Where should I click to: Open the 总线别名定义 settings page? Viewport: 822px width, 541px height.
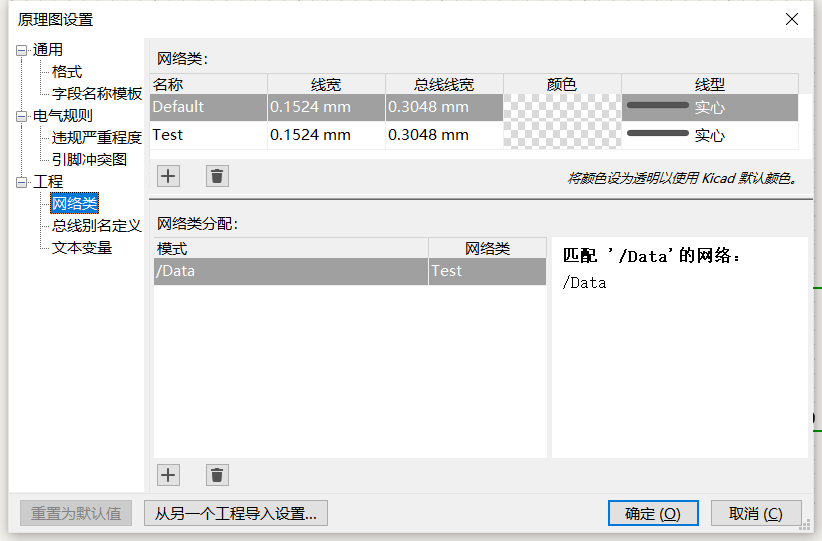pos(97,226)
